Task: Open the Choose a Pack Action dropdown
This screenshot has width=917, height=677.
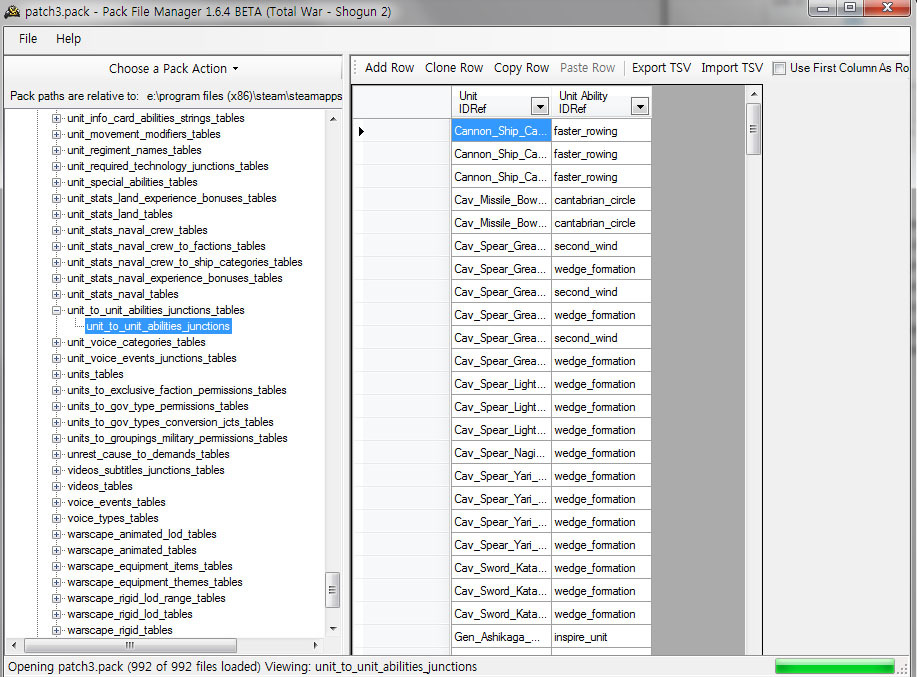Action: click(174, 69)
